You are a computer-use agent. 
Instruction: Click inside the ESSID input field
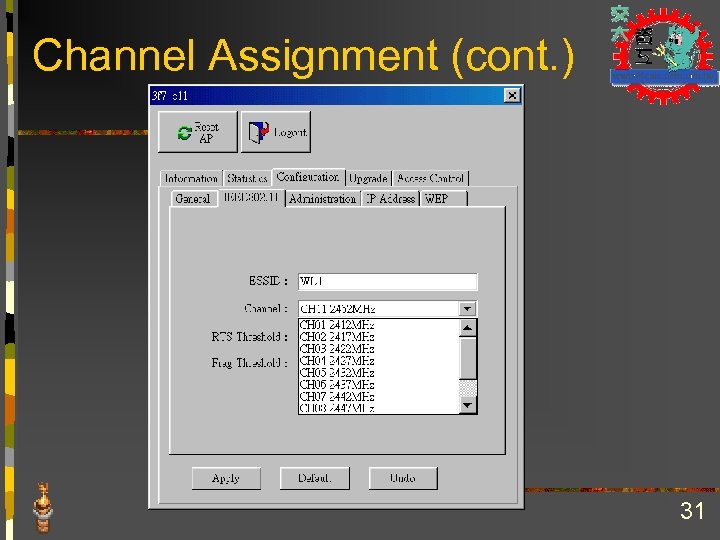[388, 281]
